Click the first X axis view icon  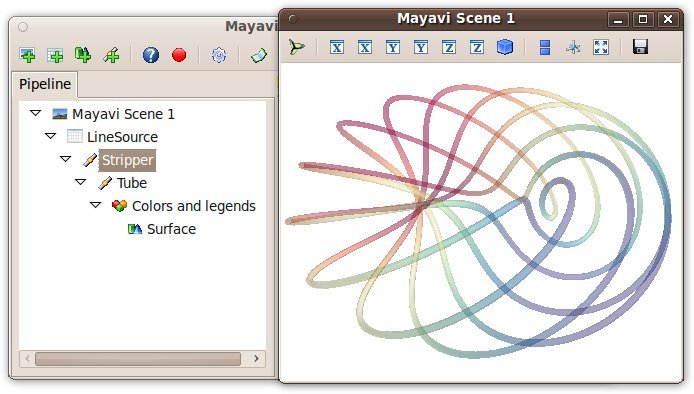[x=337, y=47]
